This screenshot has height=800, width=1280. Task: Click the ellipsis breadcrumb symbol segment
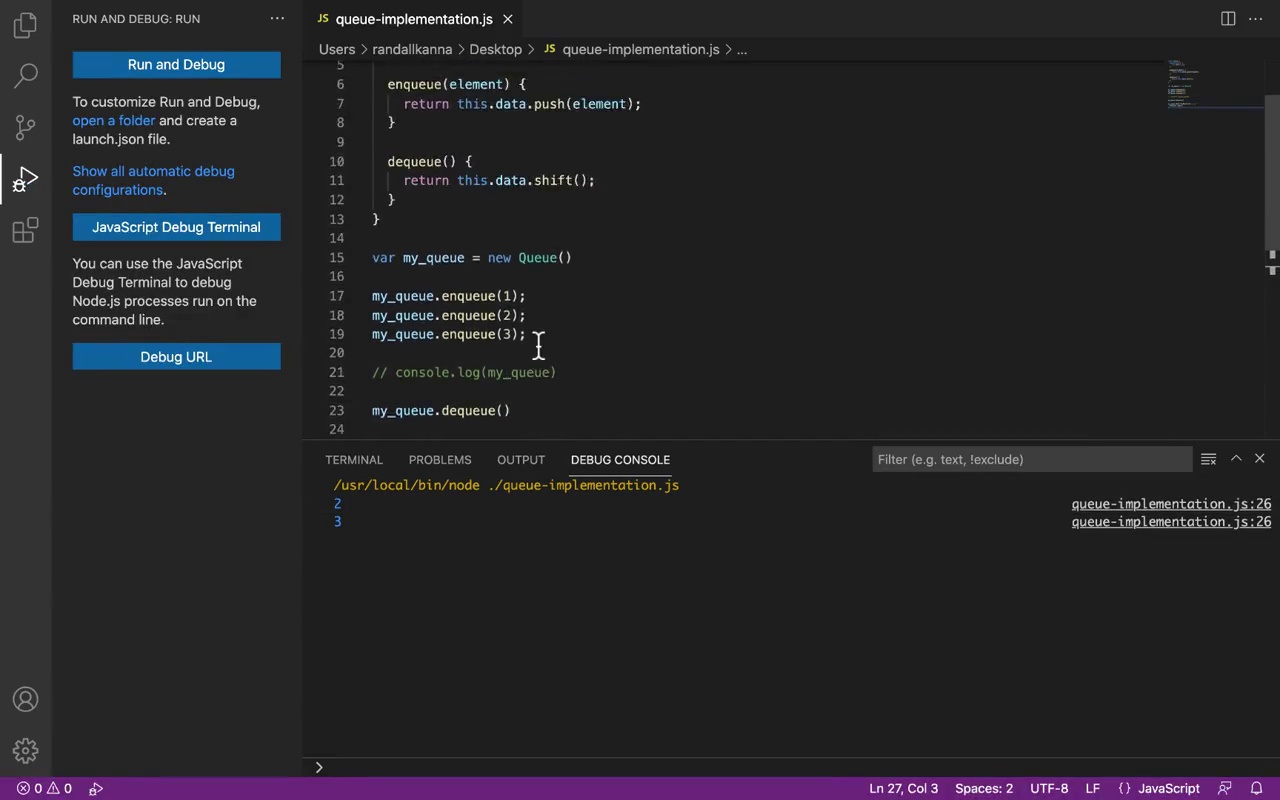(x=742, y=49)
